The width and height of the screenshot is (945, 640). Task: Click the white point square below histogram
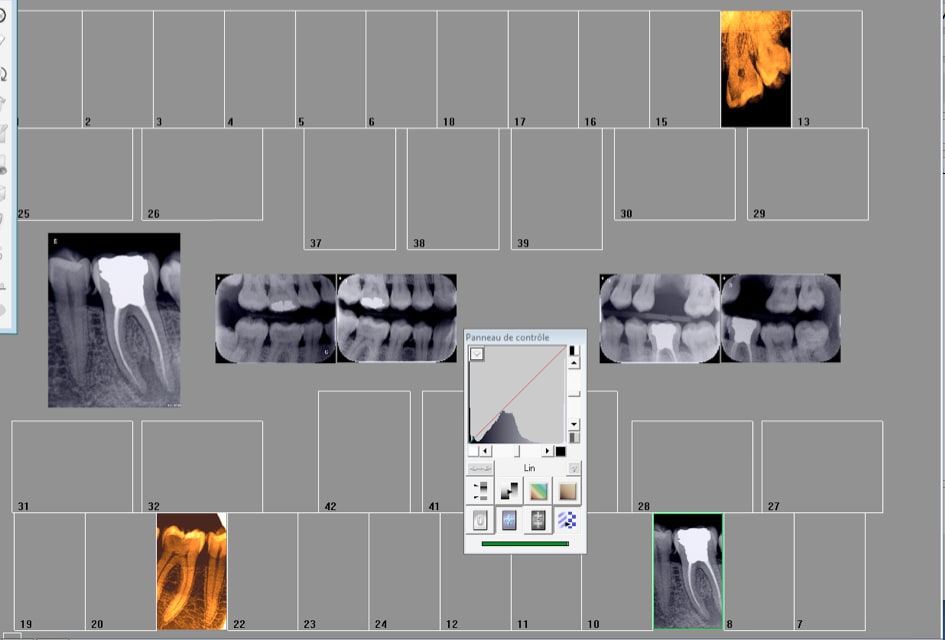coord(473,451)
